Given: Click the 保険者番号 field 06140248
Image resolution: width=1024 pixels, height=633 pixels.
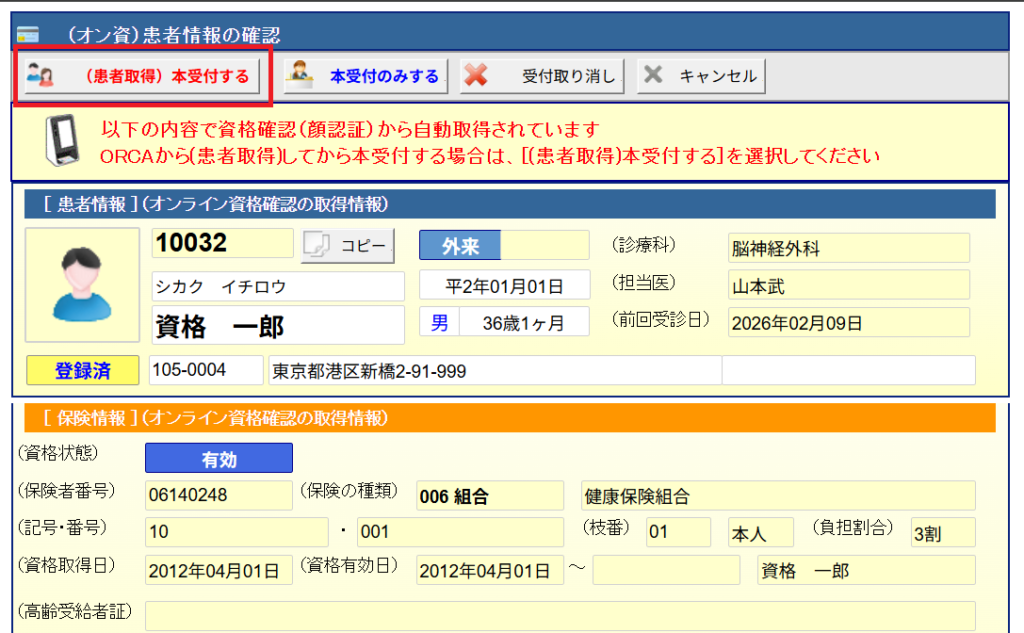Looking at the screenshot, I should click(x=218, y=496).
